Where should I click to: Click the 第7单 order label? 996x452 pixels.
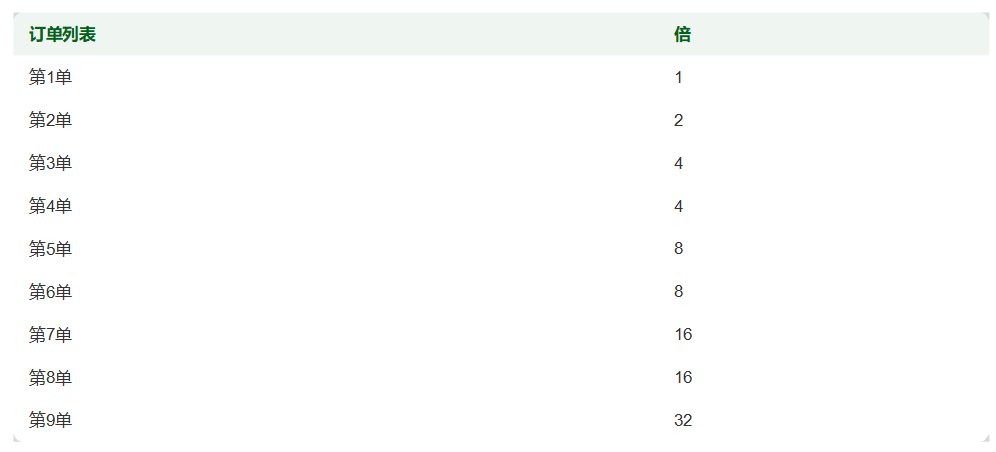pyautogui.click(x=50, y=335)
